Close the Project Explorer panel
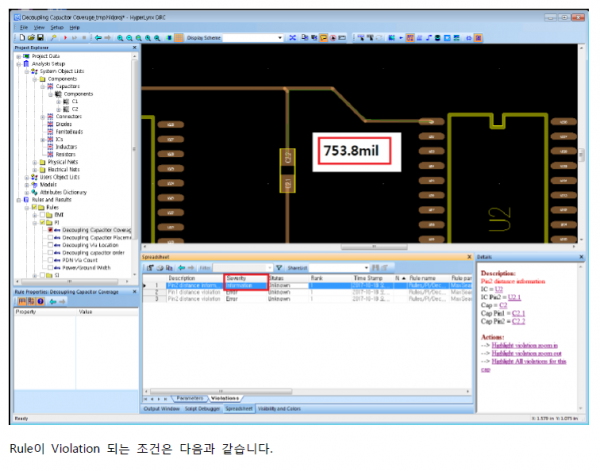The height and width of the screenshot is (471, 600). click(135, 47)
